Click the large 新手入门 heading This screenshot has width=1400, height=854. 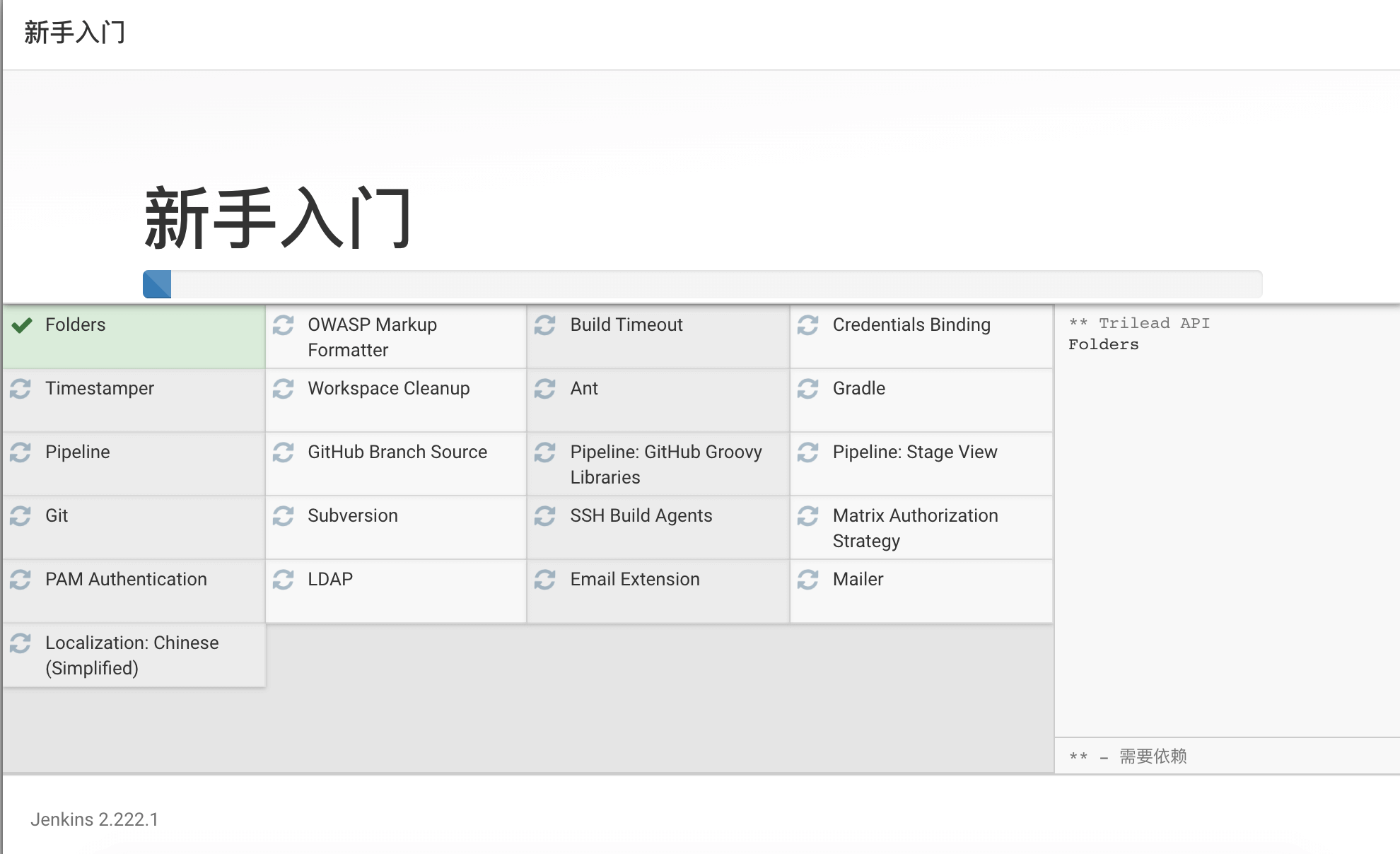click(278, 218)
